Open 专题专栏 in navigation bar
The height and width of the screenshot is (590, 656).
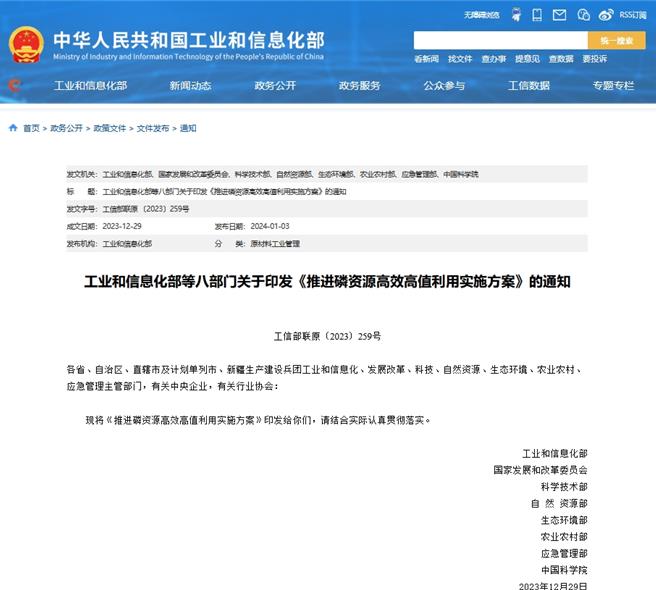pos(613,86)
